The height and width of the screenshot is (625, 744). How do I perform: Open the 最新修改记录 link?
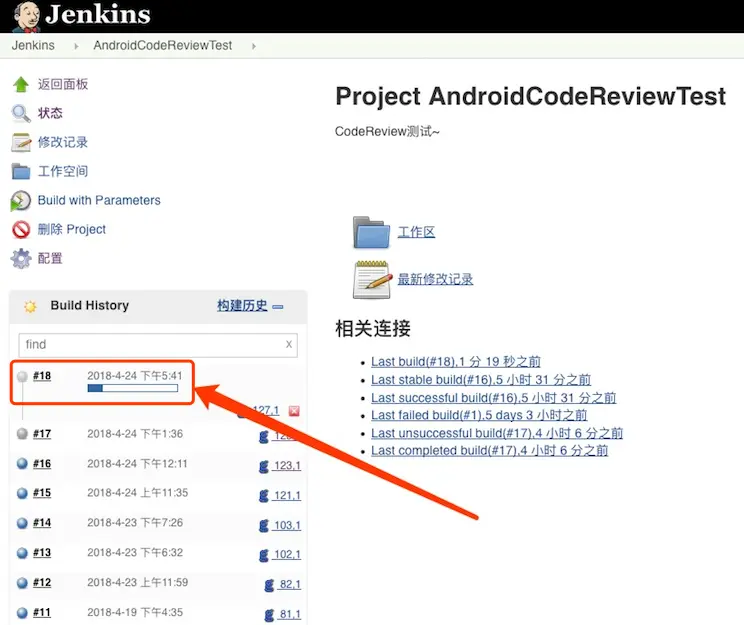(x=435, y=279)
